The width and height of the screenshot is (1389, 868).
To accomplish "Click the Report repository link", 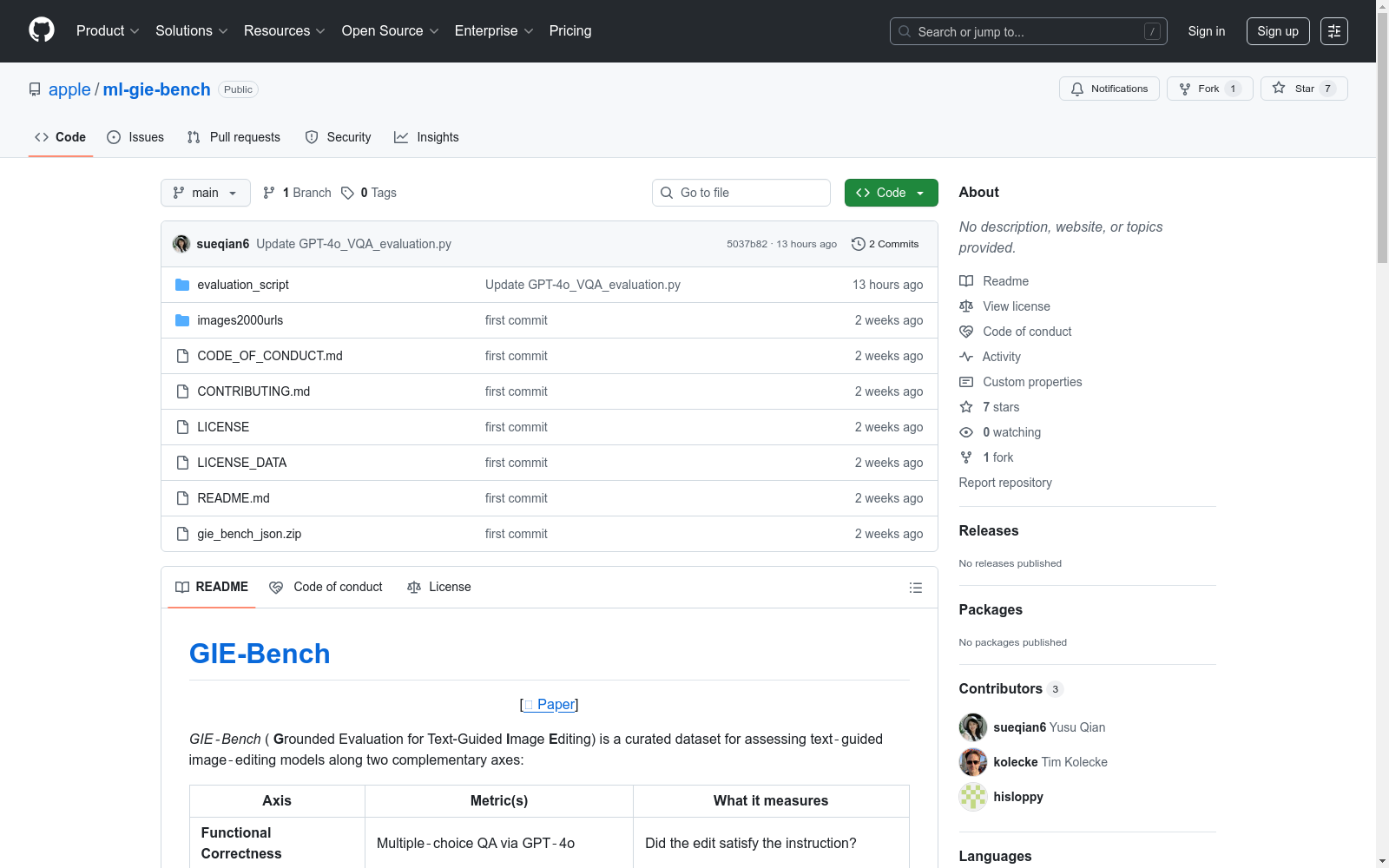I will pos(1005,483).
